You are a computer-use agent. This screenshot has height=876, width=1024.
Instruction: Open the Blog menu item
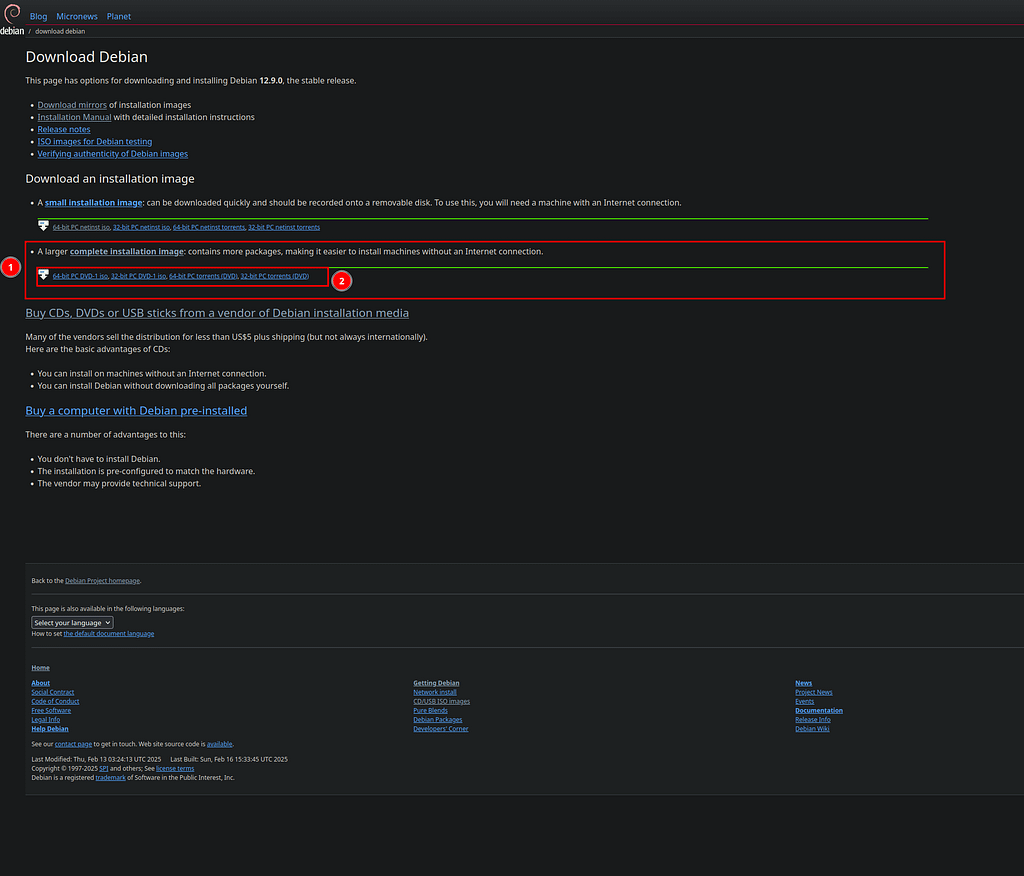[x=38, y=17]
